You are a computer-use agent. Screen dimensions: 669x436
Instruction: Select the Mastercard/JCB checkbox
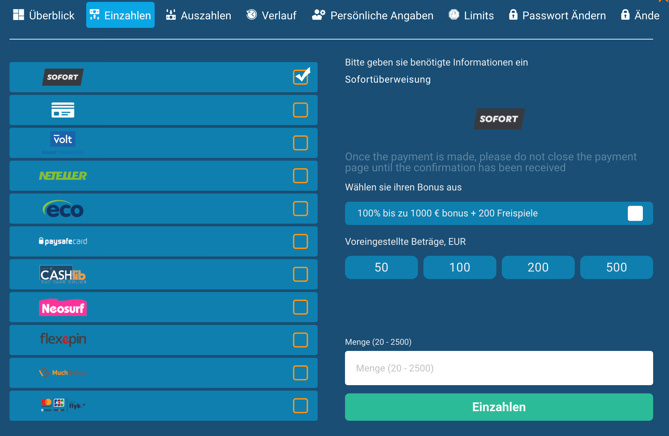(300, 406)
